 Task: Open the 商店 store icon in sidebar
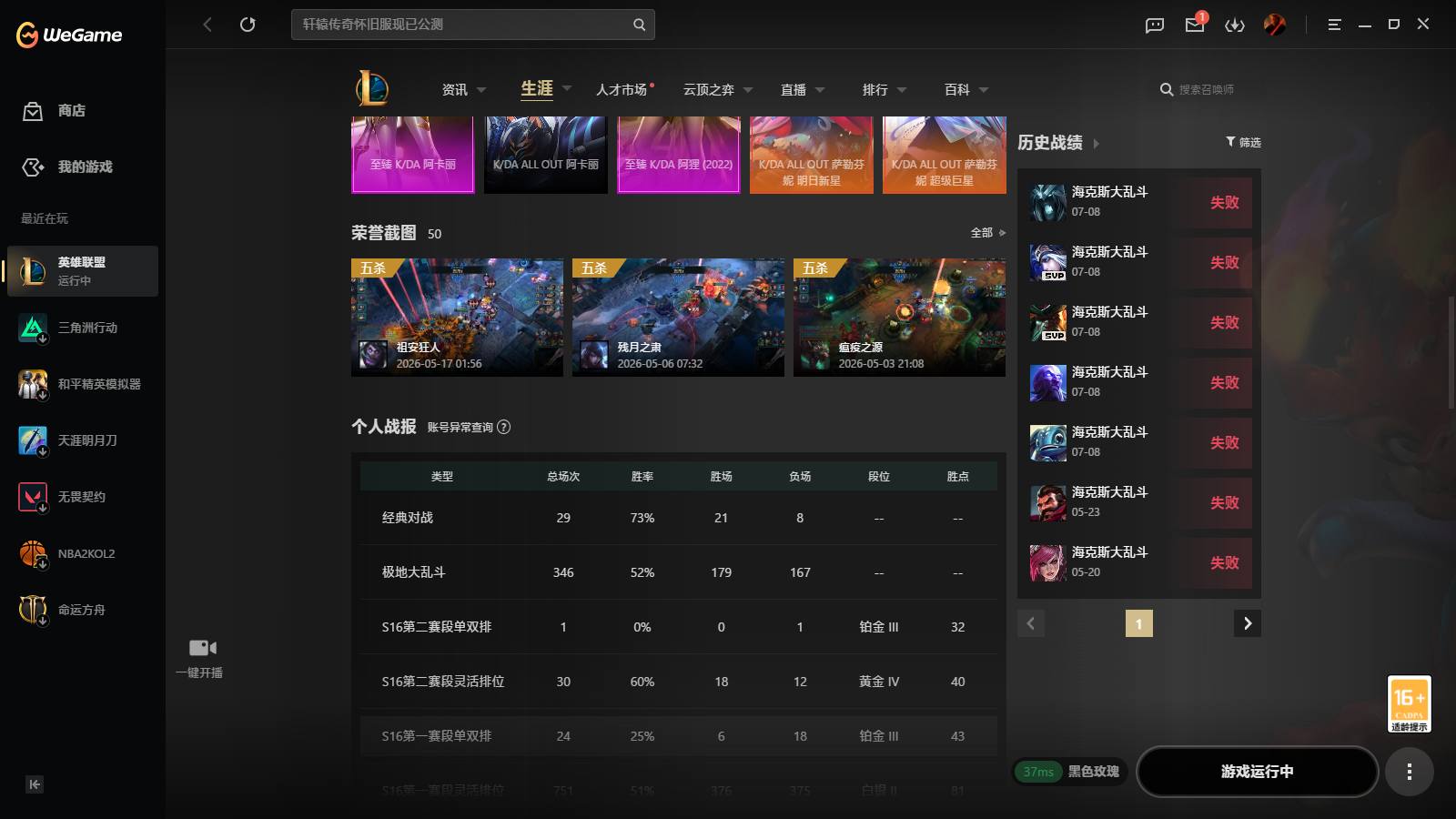coord(33,111)
